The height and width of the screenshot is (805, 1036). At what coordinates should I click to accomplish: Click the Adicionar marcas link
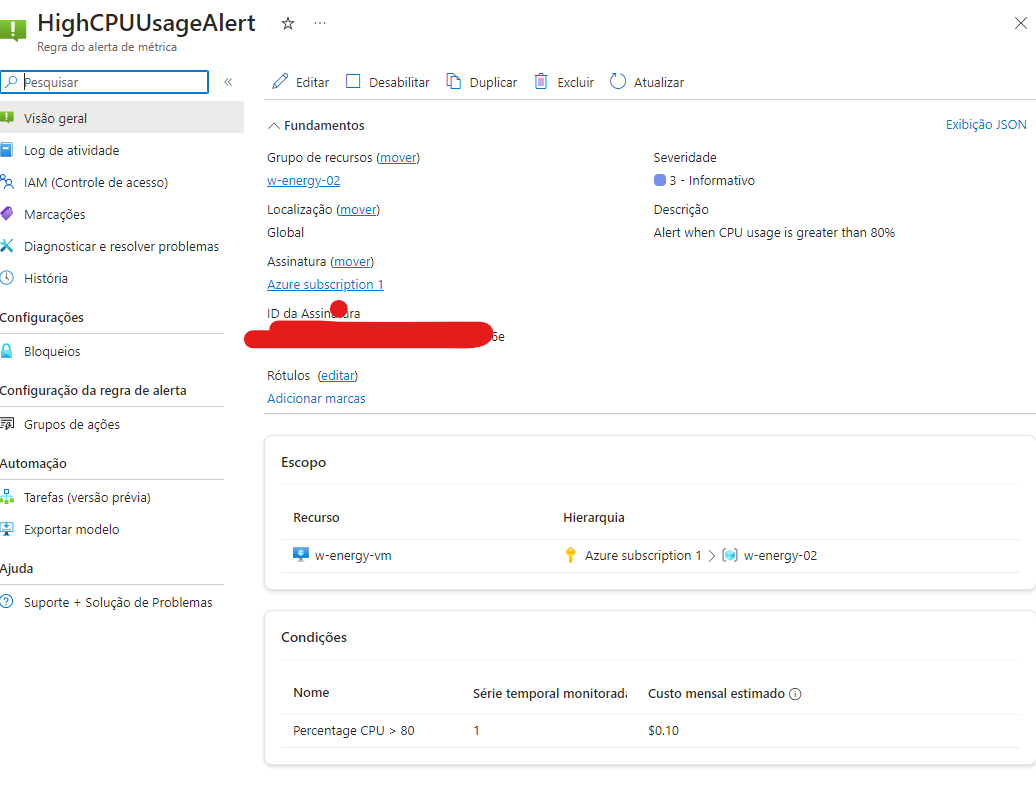pyautogui.click(x=316, y=399)
